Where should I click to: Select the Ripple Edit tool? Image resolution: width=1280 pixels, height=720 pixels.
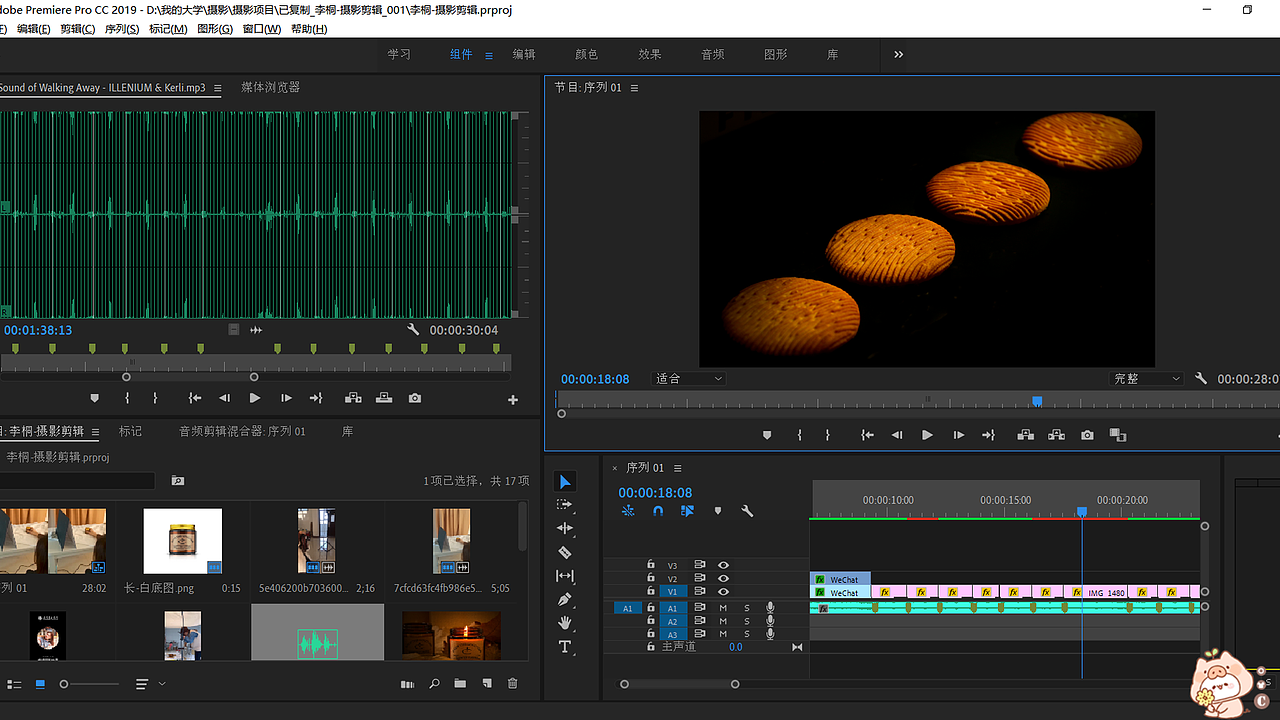(565, 528)
